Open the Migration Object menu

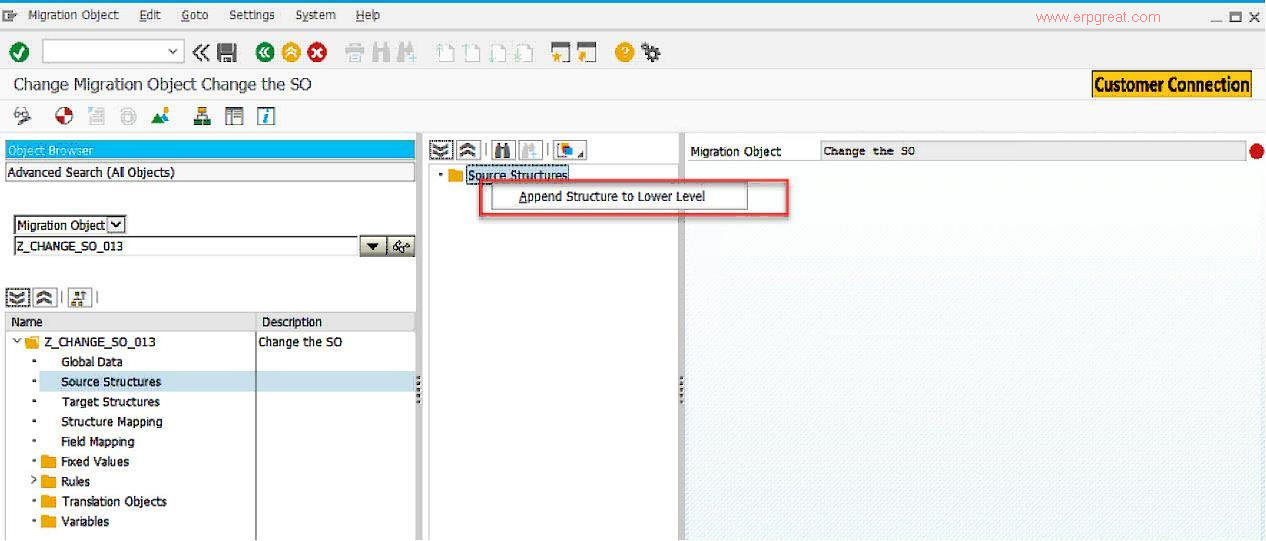tap(73, 15)
